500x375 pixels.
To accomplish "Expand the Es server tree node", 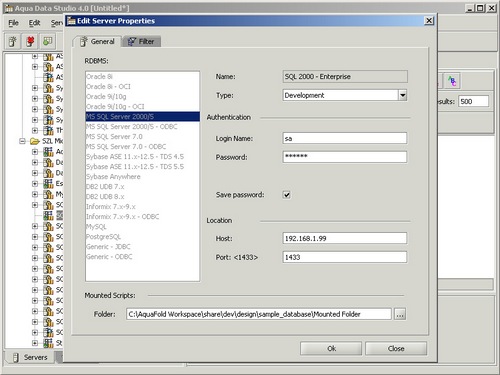I will point(35,184).
